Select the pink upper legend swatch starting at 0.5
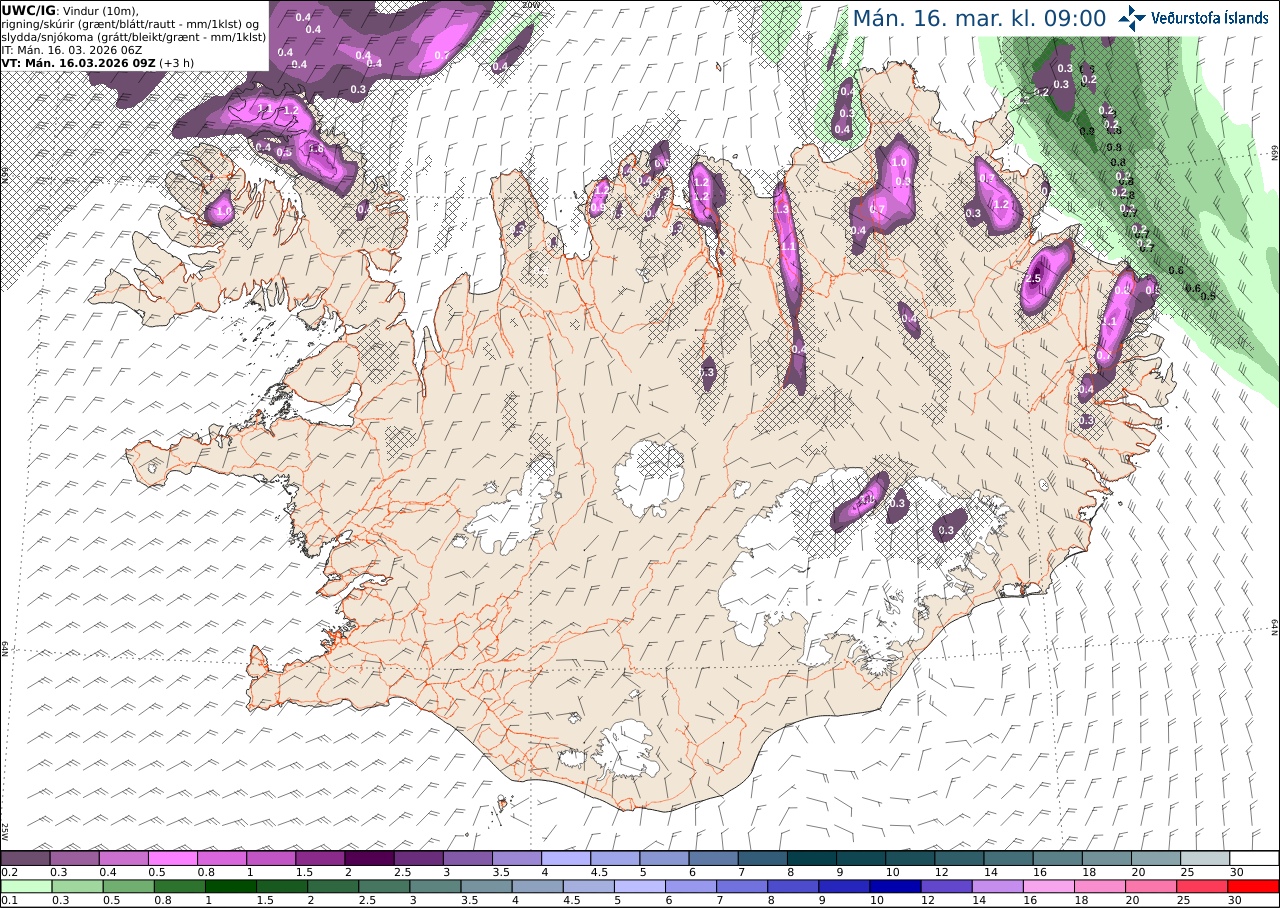1280x908 pixels. [173, 858]
